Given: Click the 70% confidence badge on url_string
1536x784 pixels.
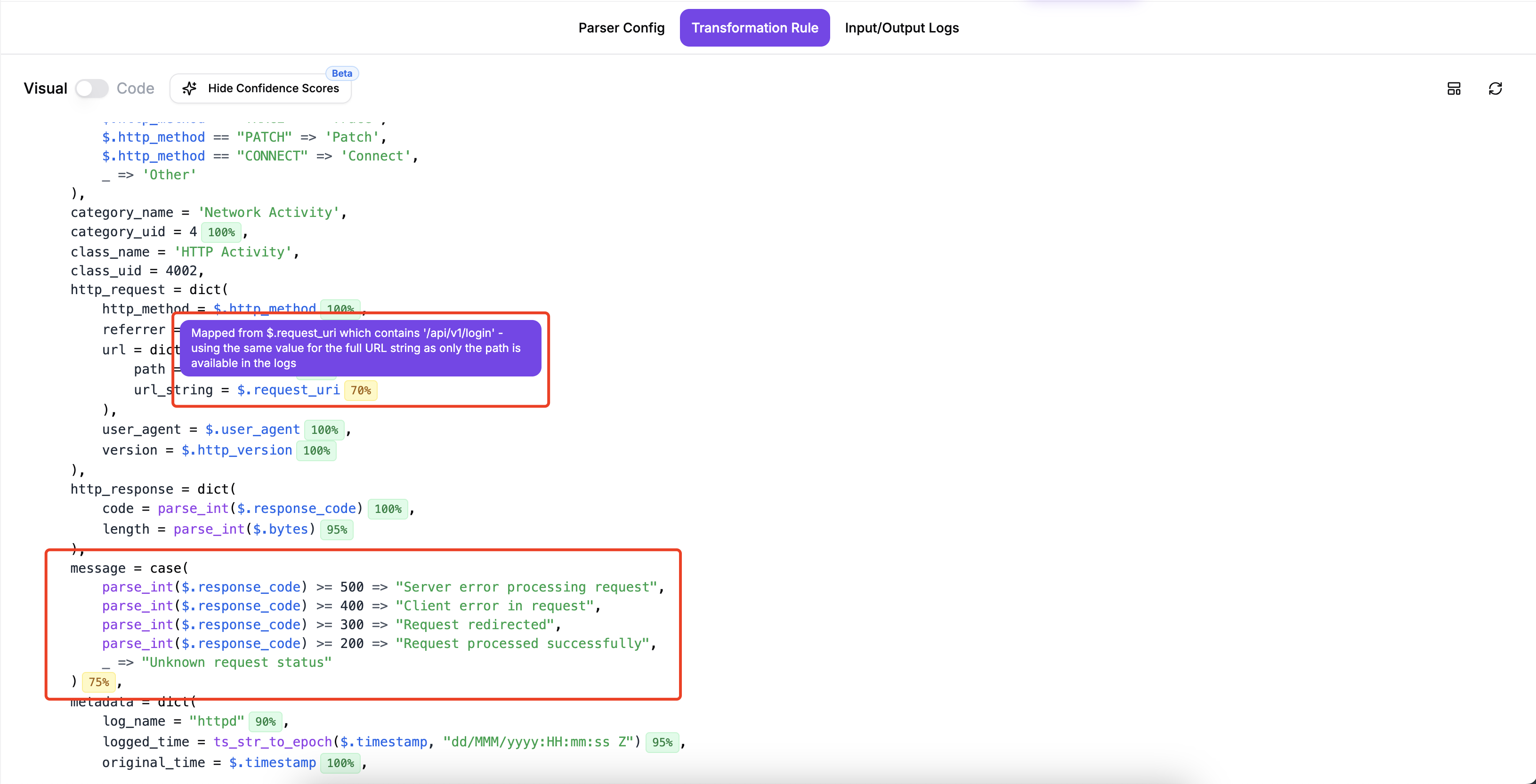Looking at the screenshot, I should pyautogui.click(x=360, y=390).
